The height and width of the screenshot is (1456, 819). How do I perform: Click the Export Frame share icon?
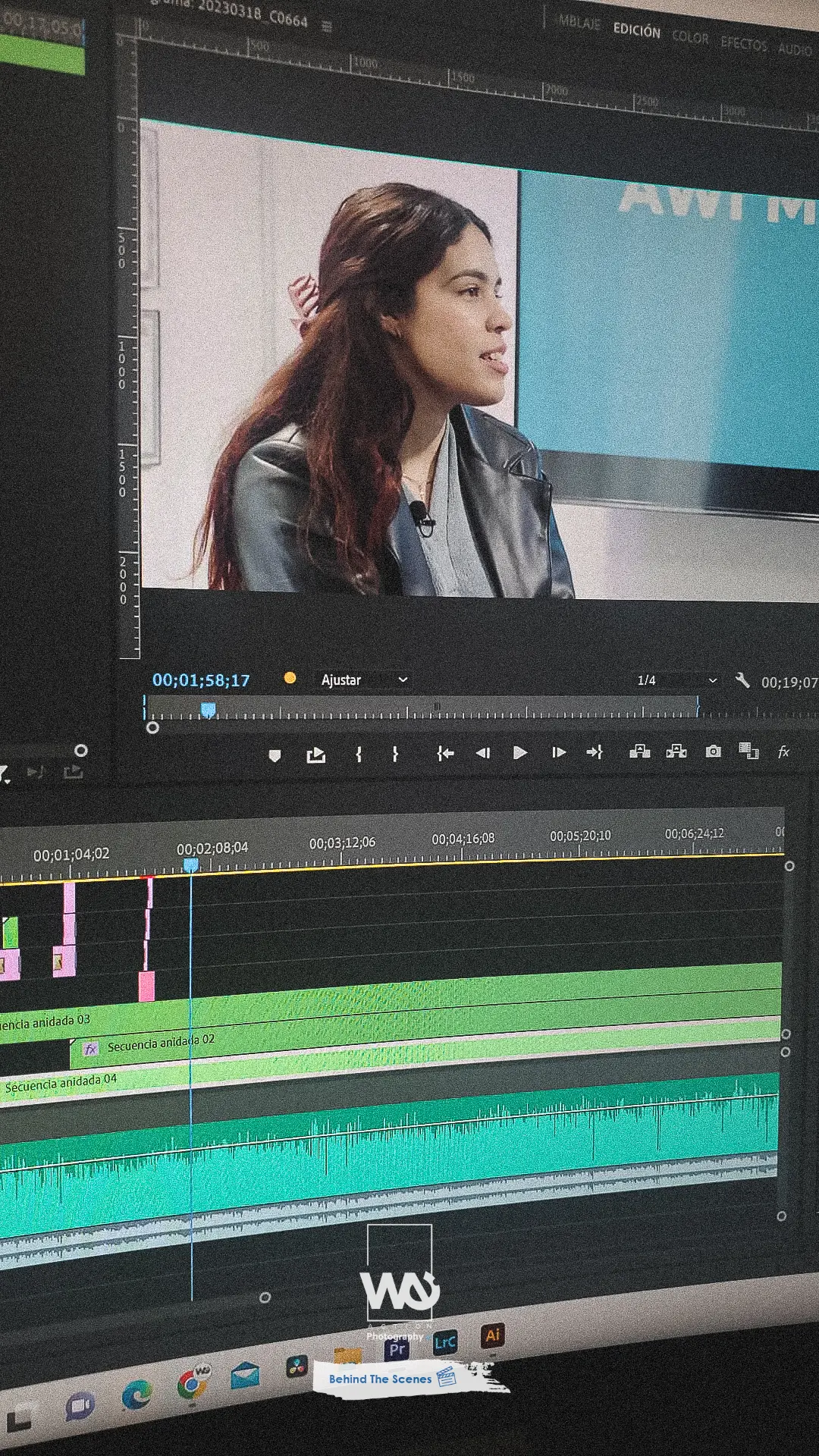316,755
